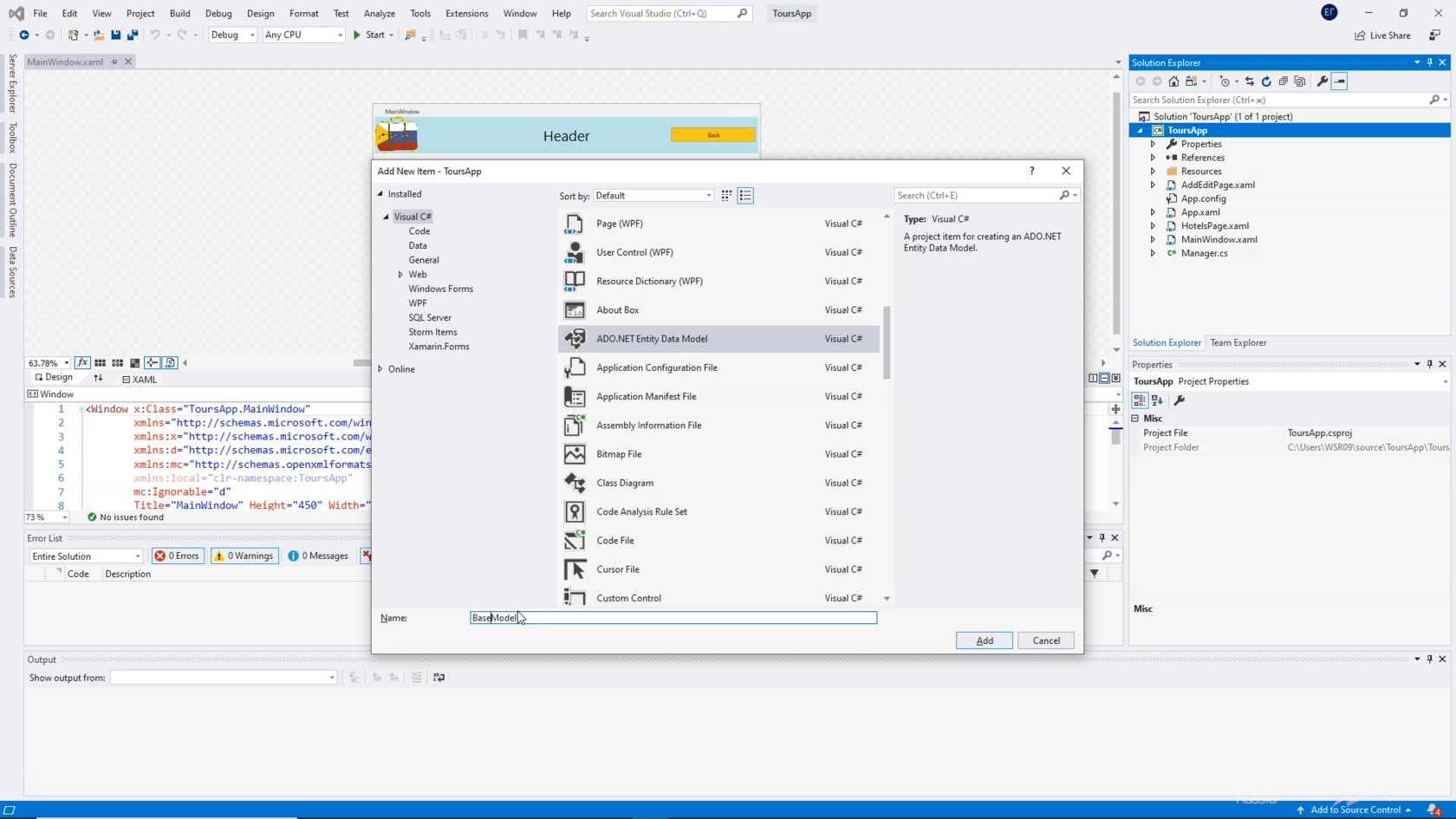Open the Extensions menu

(467, 13)
